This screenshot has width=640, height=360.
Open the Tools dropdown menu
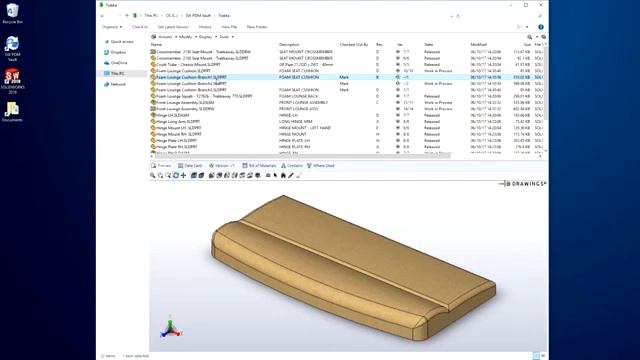coord(227,37)
